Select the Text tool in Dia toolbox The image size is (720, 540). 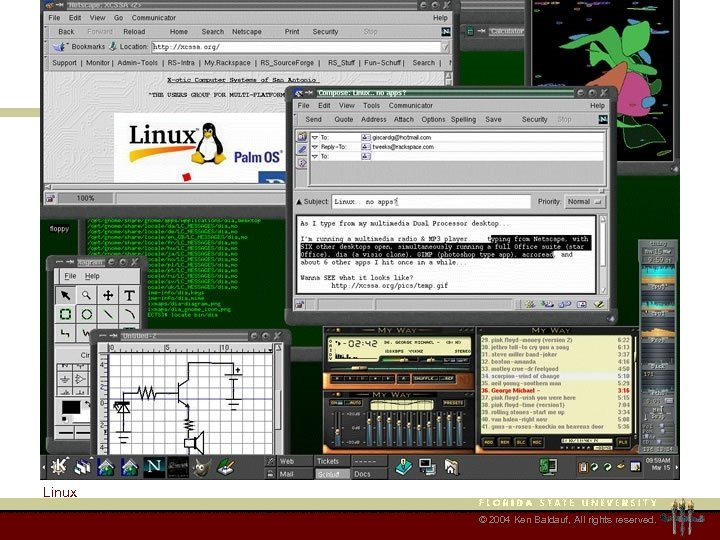129,295
